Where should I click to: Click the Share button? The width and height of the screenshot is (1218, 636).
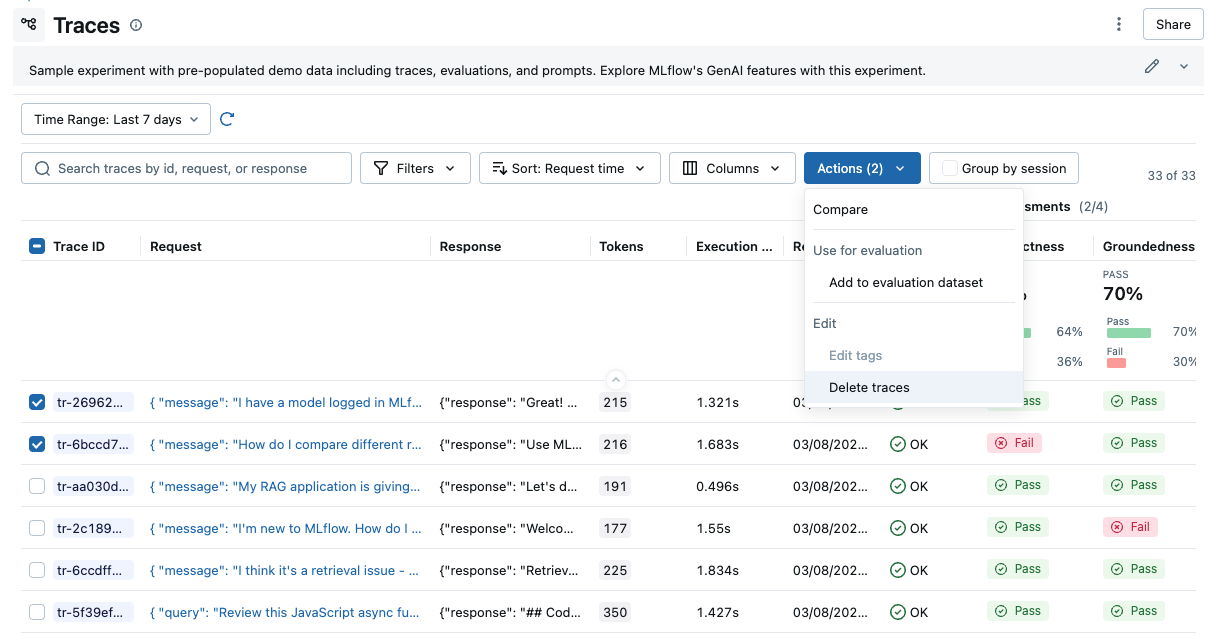1172,24
